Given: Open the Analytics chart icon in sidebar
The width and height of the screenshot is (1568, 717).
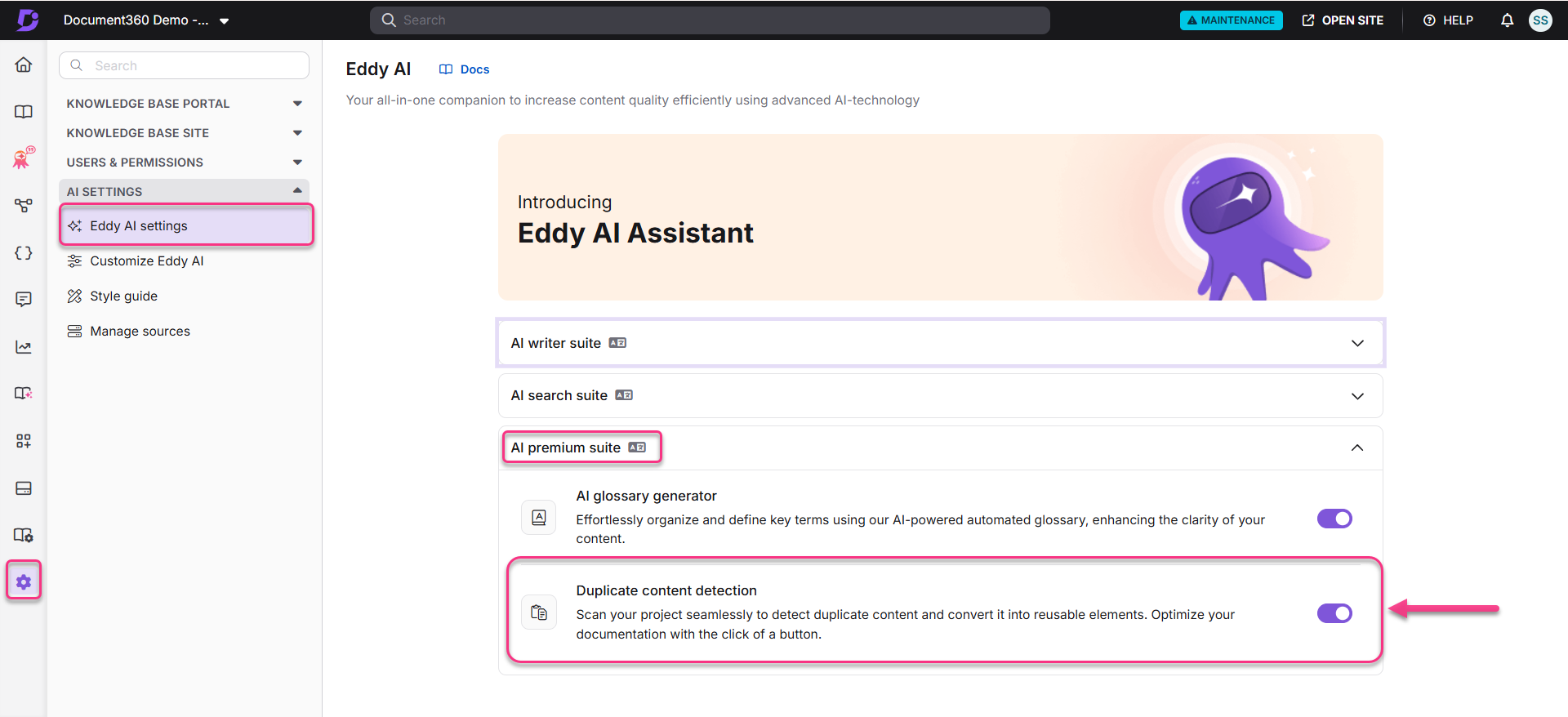Looking at the screenshot, I should click(24, 347).
